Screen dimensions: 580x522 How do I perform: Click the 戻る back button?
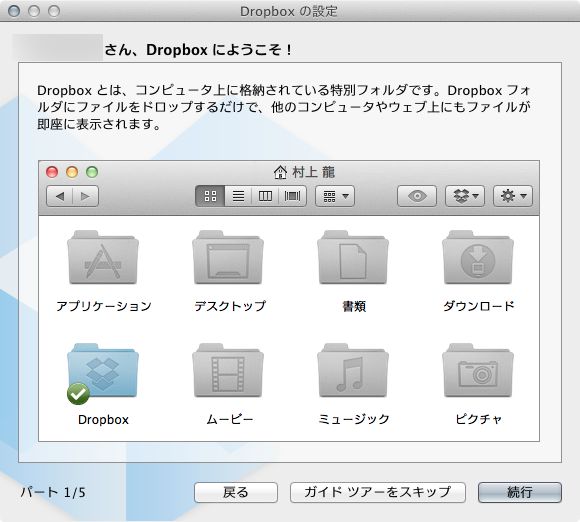pos(236,492)
